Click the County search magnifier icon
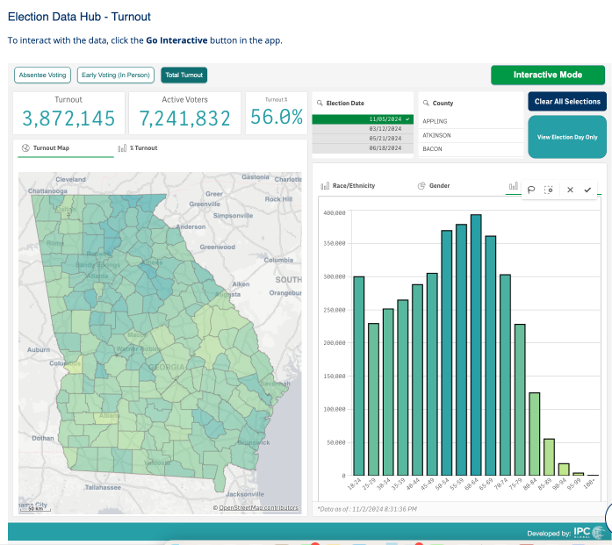 coord(425,103)
